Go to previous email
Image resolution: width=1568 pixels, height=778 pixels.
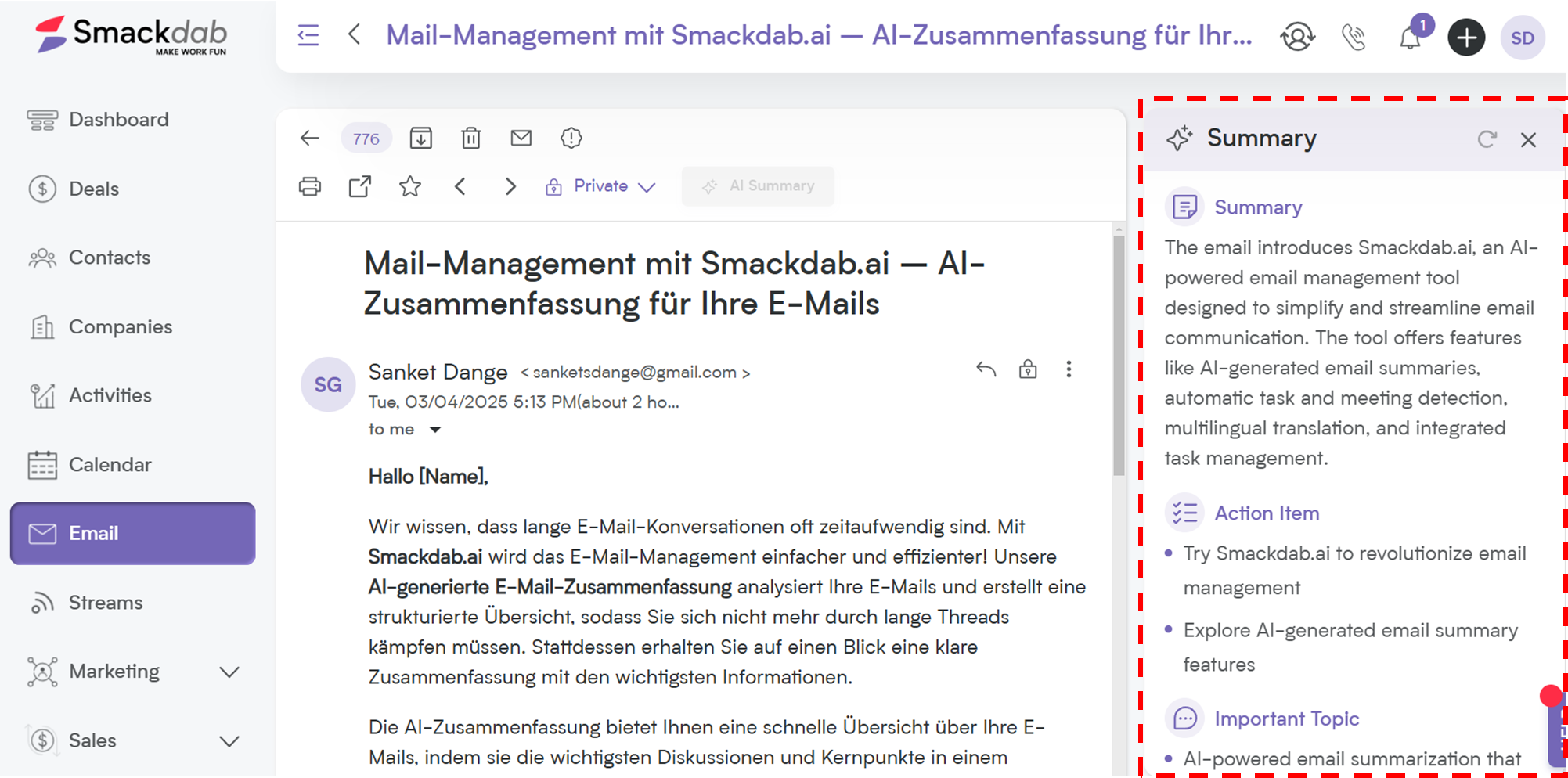[x=460, y=186]
